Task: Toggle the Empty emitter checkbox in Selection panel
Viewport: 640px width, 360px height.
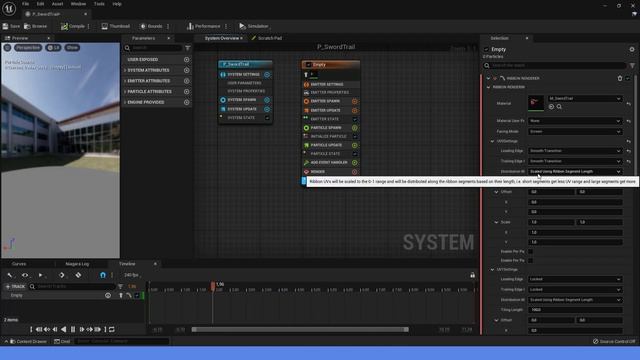Action: [x=486, y=49]
